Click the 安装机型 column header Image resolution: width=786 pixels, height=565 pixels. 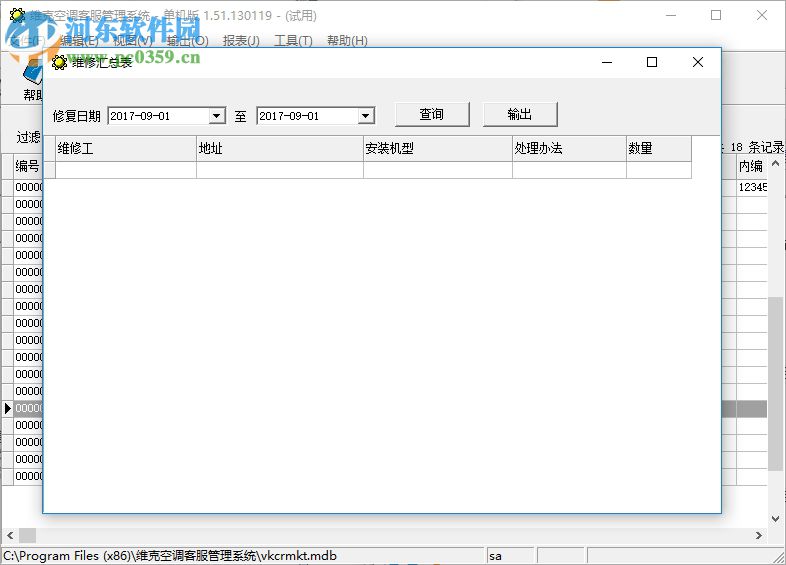[x=438, y=148]
